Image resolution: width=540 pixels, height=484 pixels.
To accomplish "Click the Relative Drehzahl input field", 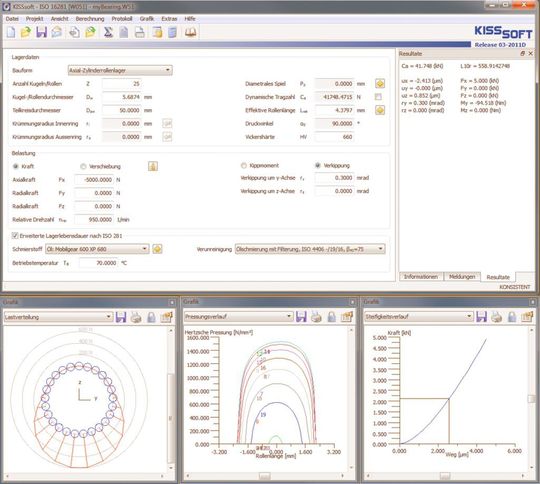I will point(94,219).
